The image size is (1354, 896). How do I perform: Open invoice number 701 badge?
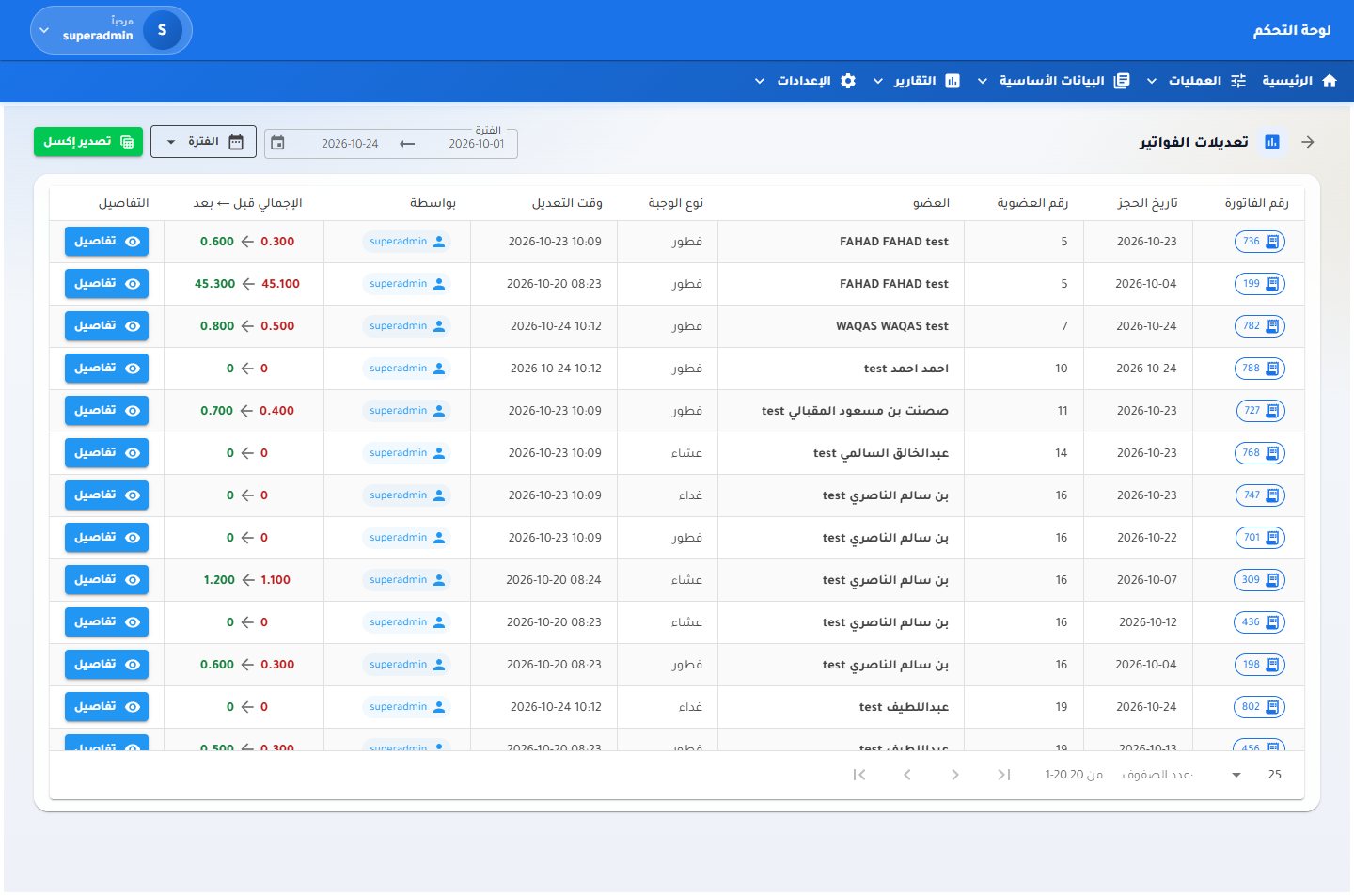pos(1260,538)
